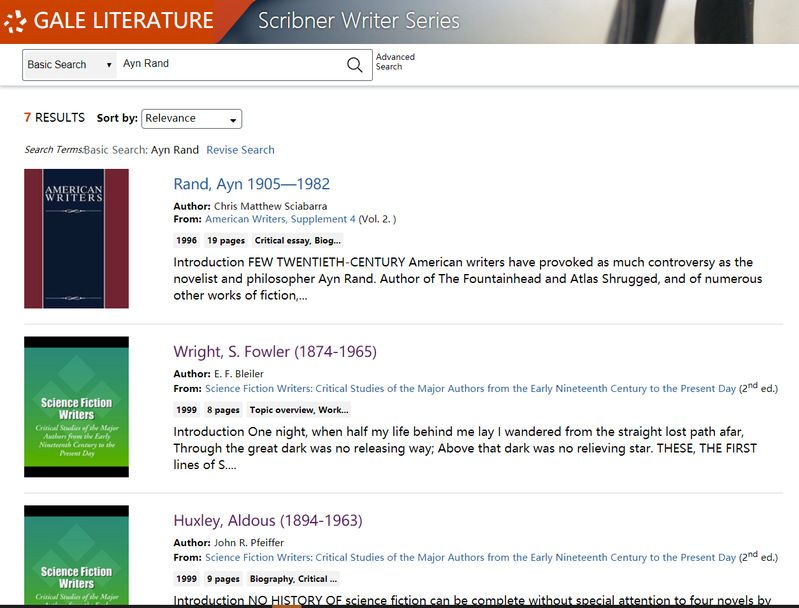The height and width of the screenshot is (608, 799).
Task: Open Science Fiction Writers source under Huxley entry
Action: coord(470,558)
